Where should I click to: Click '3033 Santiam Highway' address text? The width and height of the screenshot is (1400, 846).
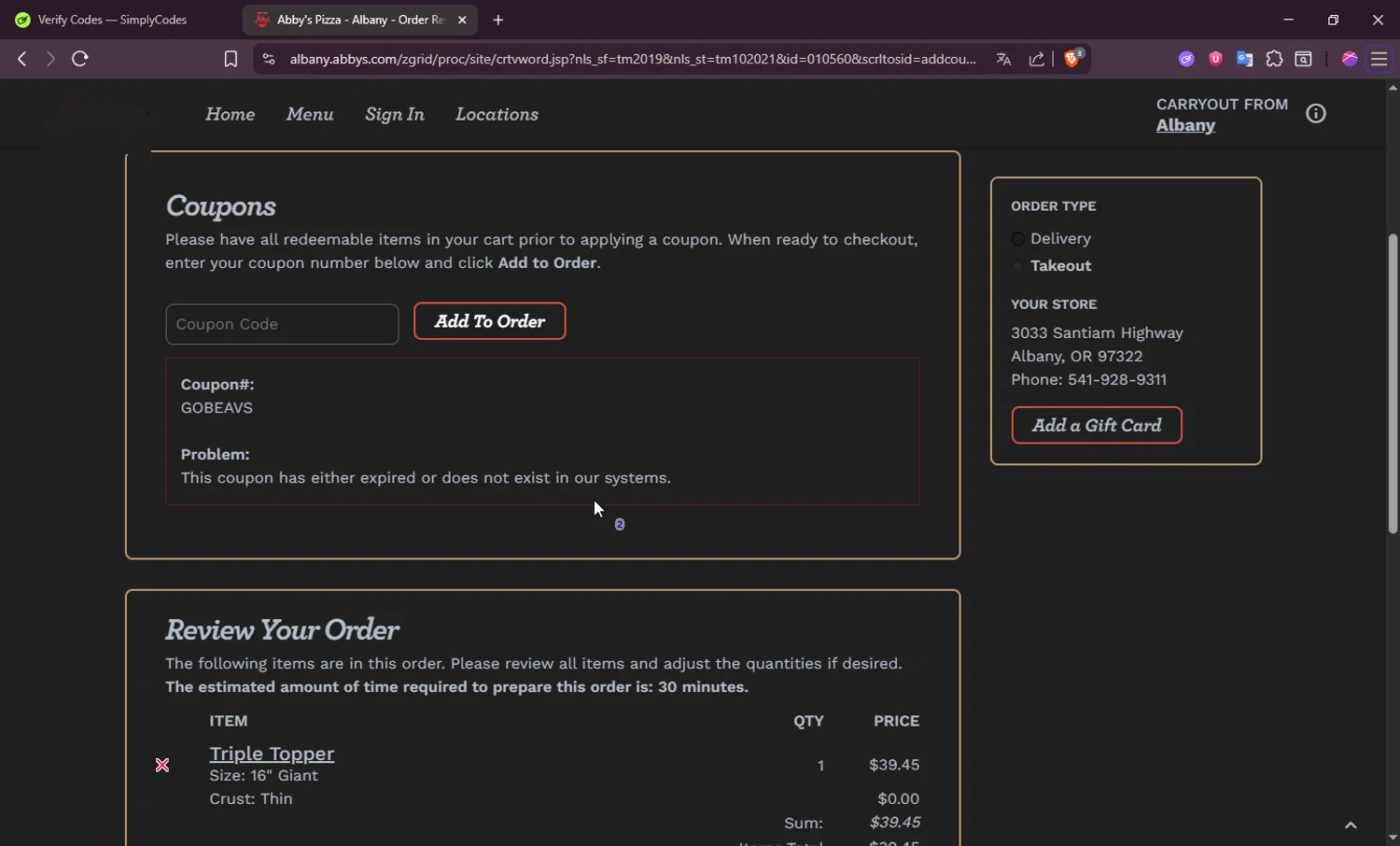[1097, 332]
